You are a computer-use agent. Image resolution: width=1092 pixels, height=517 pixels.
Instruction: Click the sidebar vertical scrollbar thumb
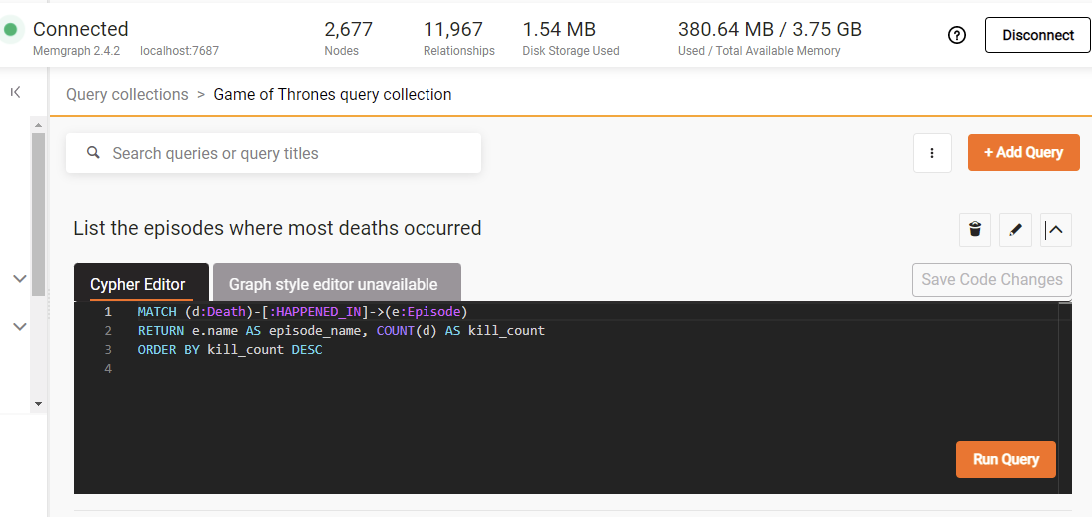tap(38, 213)
